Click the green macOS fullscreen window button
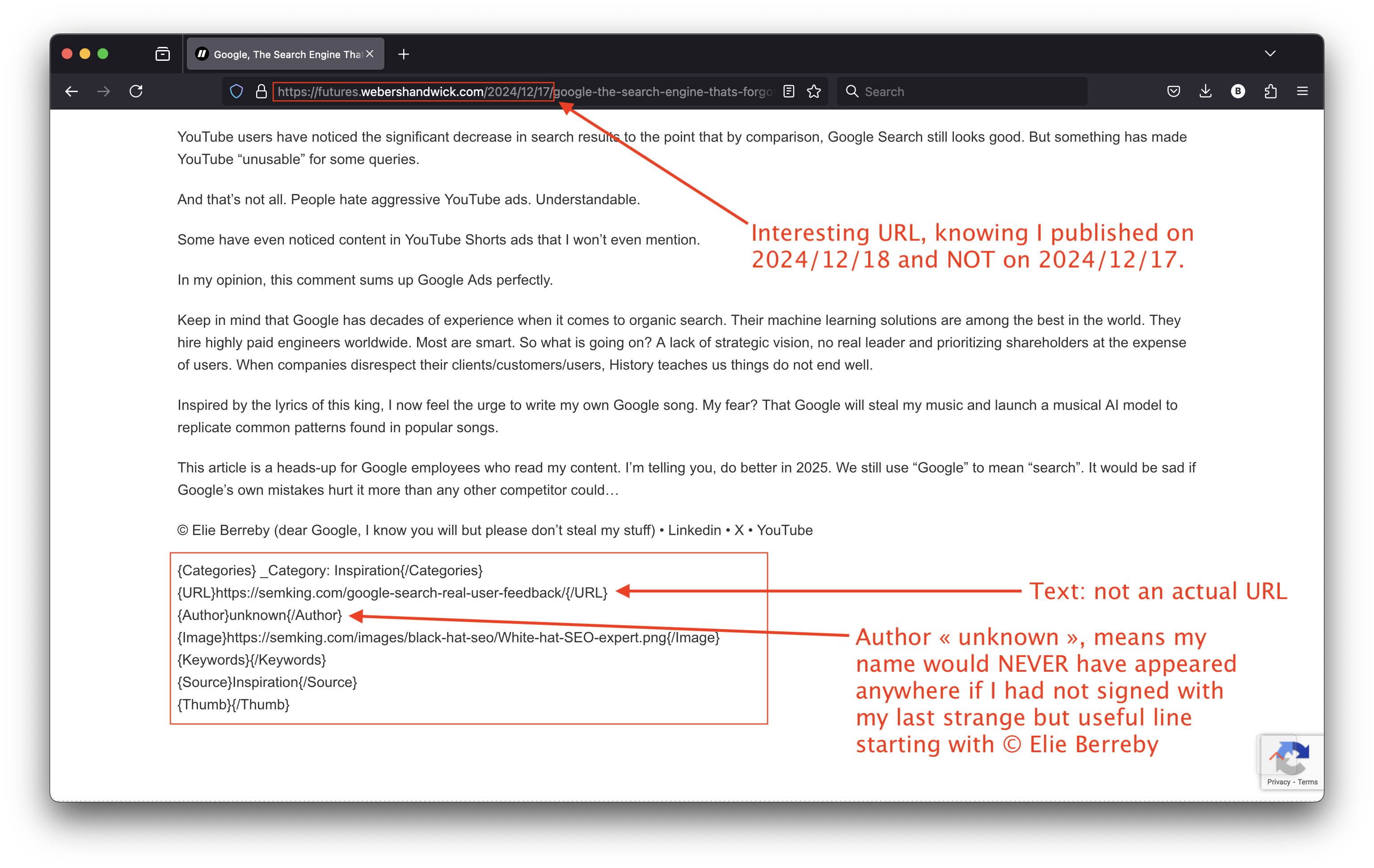Image resolution: width=1374 pixels, height=868 pixels. (103, 54)
